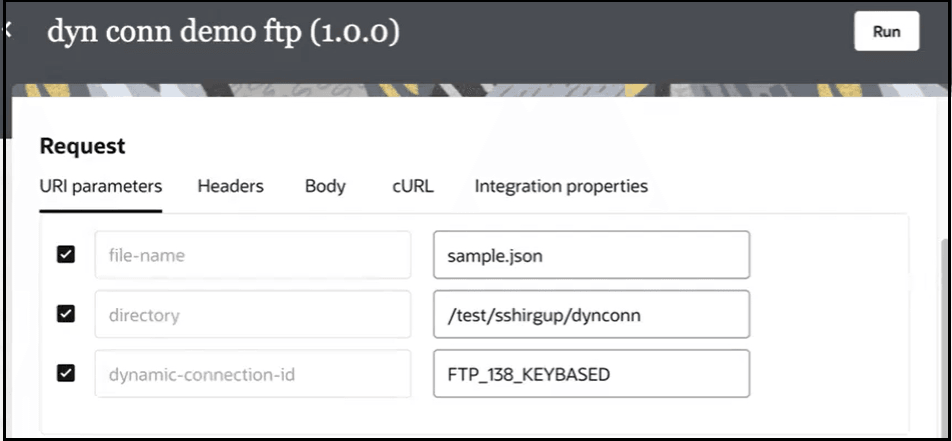952x441 pixels.
Task: Click the decorative patterned banner strip
Action: coord(480,90)
